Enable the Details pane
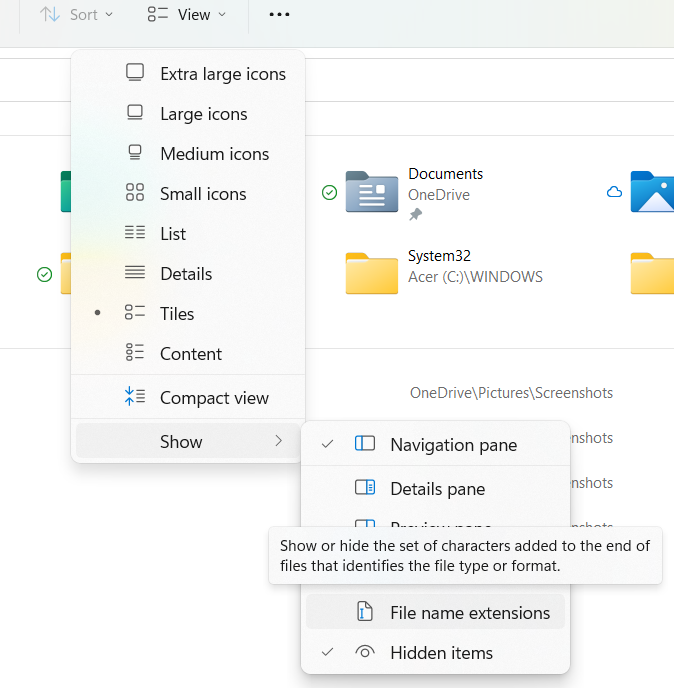 click(435, 489)
